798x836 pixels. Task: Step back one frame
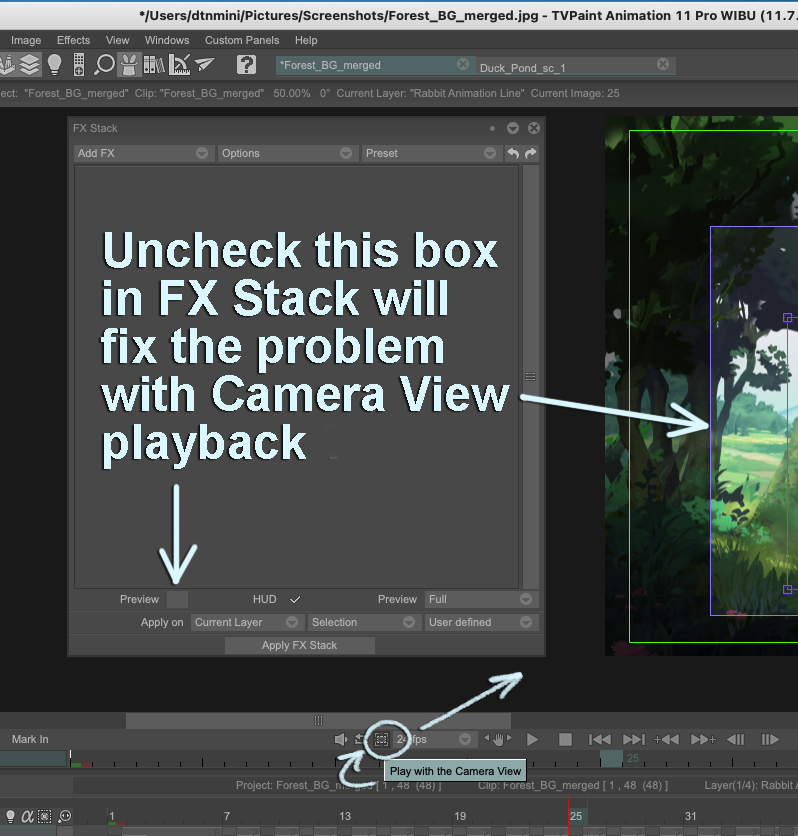[x=736, y=739]
